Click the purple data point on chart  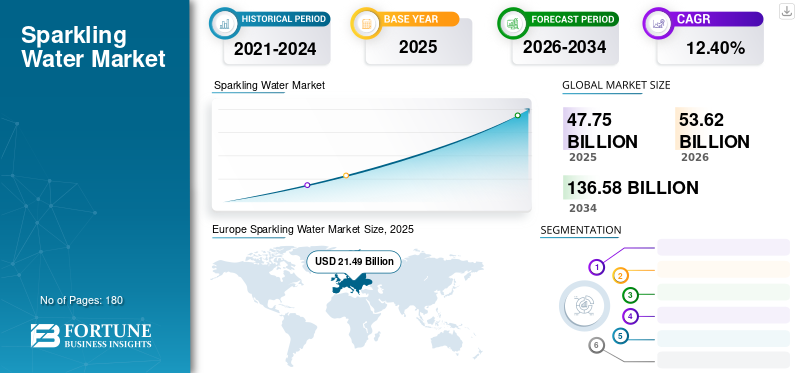pyautogui.click(x=307, y=185)
